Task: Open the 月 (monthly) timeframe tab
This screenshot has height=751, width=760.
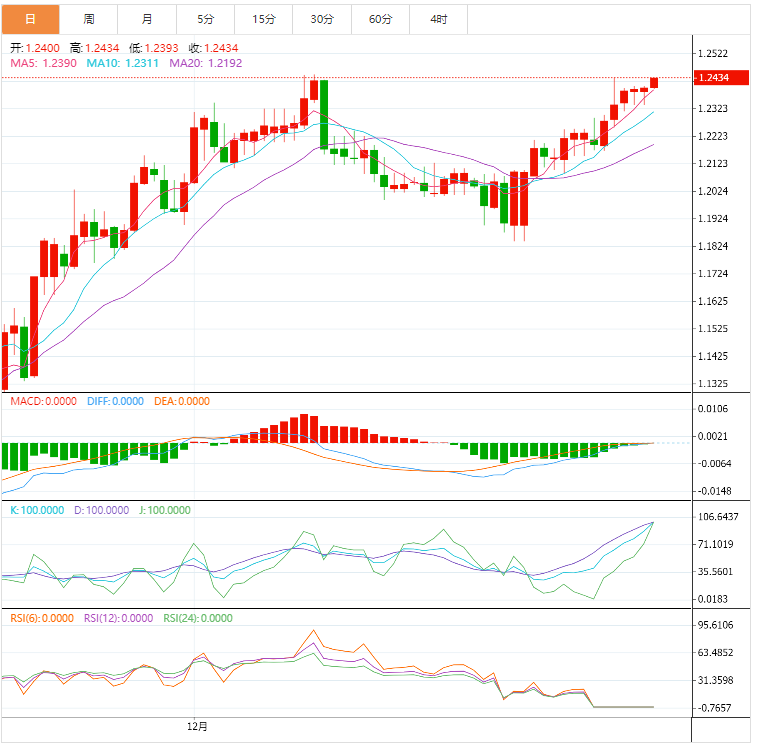Action: click(x=147, y=19)
